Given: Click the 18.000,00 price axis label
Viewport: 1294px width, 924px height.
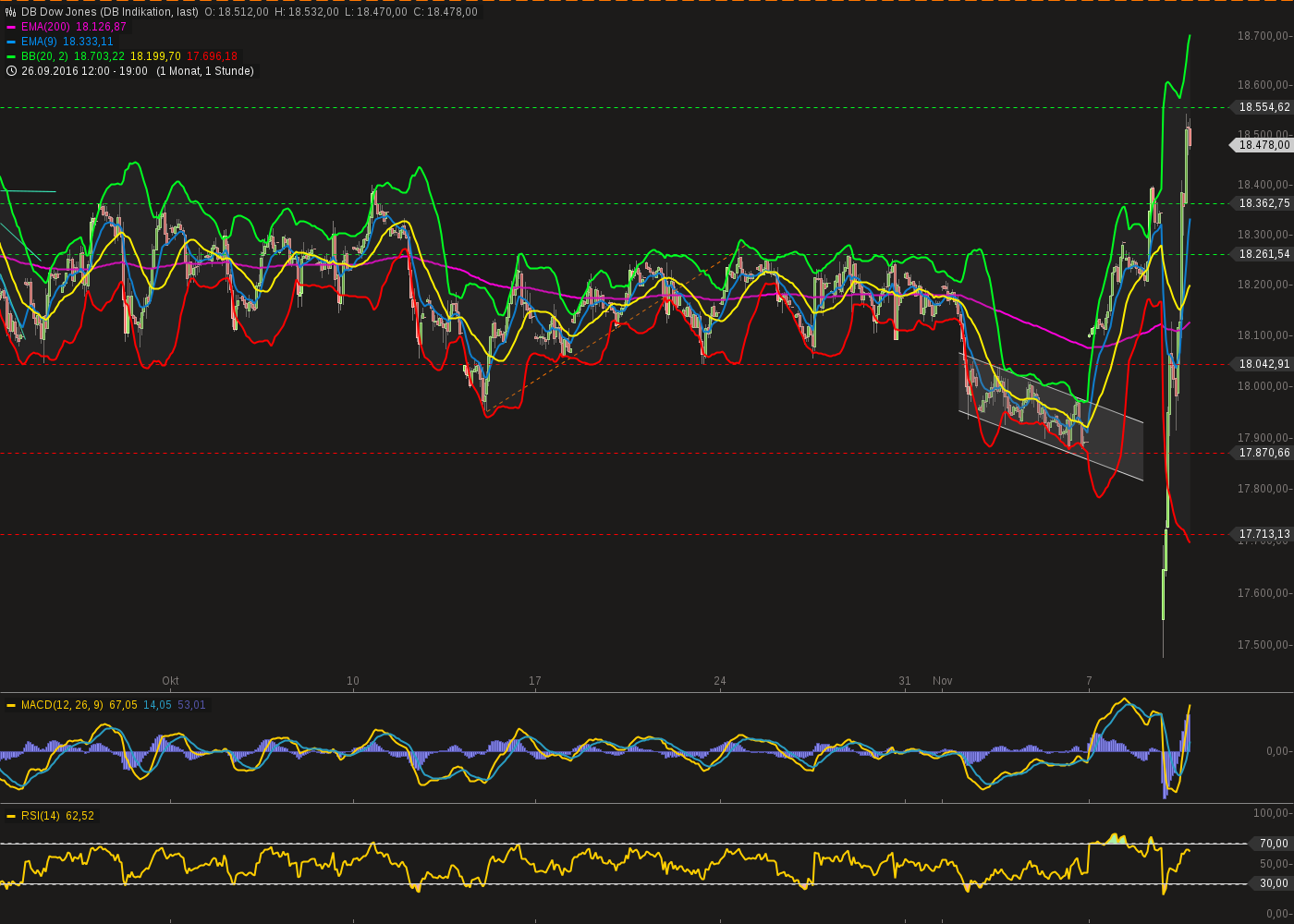Looking at the screenshot, I should pyautogui.click(x=1263, y=386).
